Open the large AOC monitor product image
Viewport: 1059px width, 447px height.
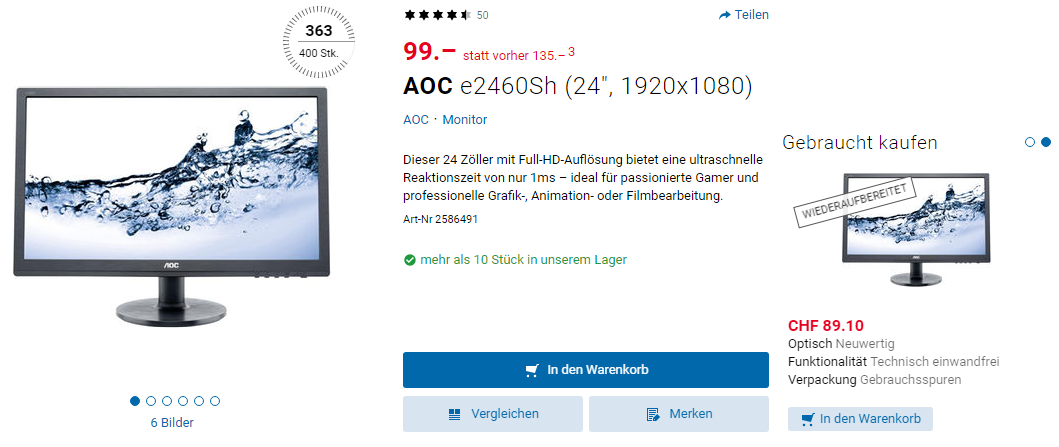pos(171,207)
